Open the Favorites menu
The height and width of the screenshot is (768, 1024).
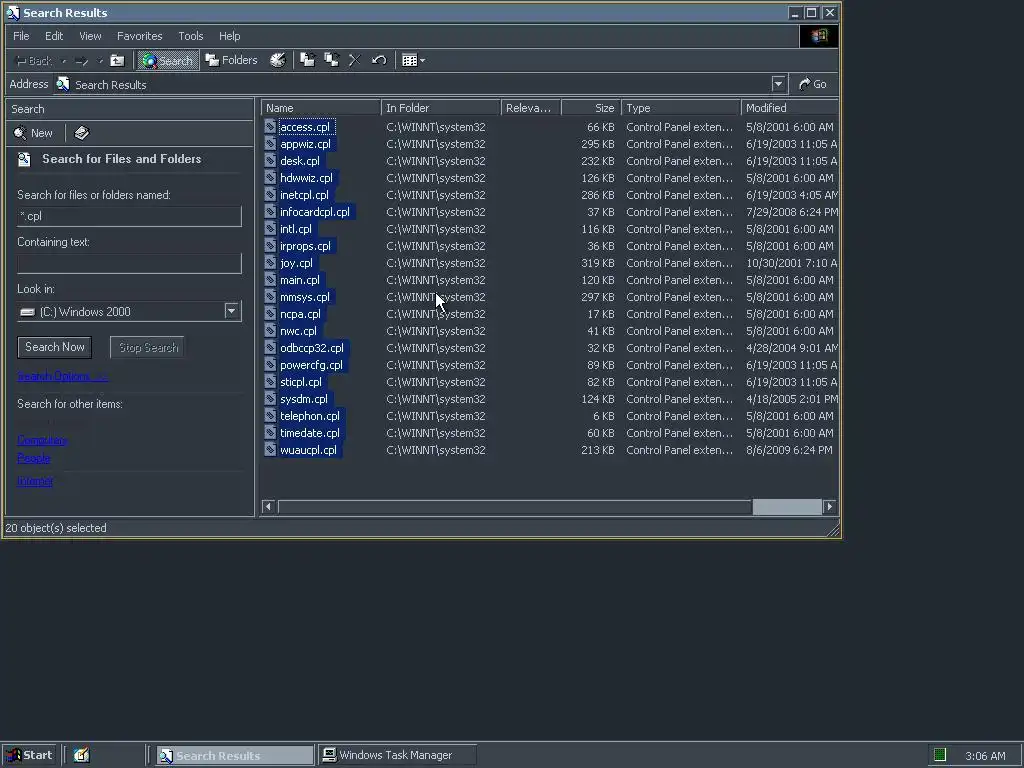click(x=139, y=36)
